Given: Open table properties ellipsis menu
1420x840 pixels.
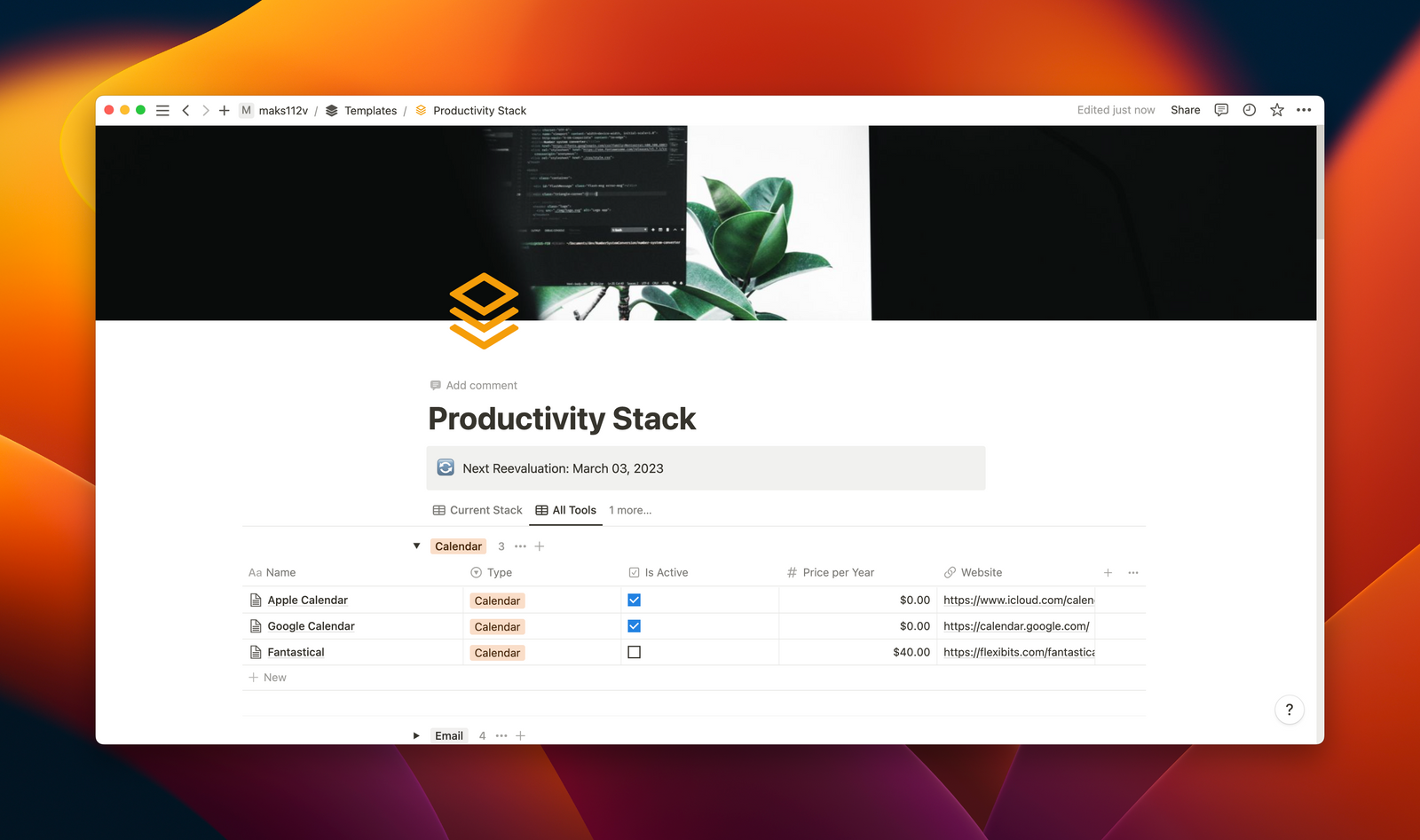Looking at the screenshot, I should pyautogui.click(x=1133, y=573).
